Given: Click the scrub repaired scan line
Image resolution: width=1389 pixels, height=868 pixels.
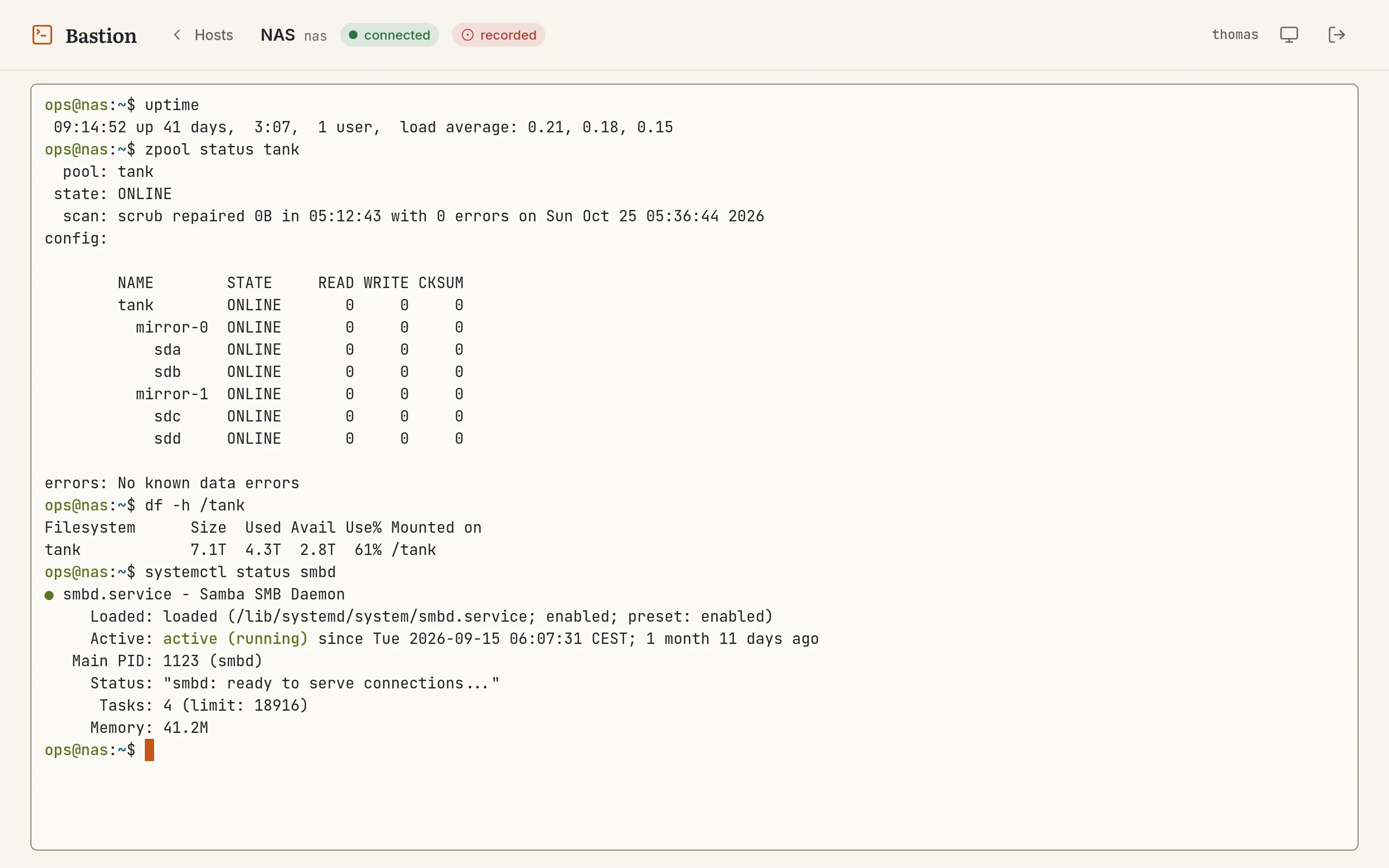Looking at the screenshot, I should [x=413, y=216].
